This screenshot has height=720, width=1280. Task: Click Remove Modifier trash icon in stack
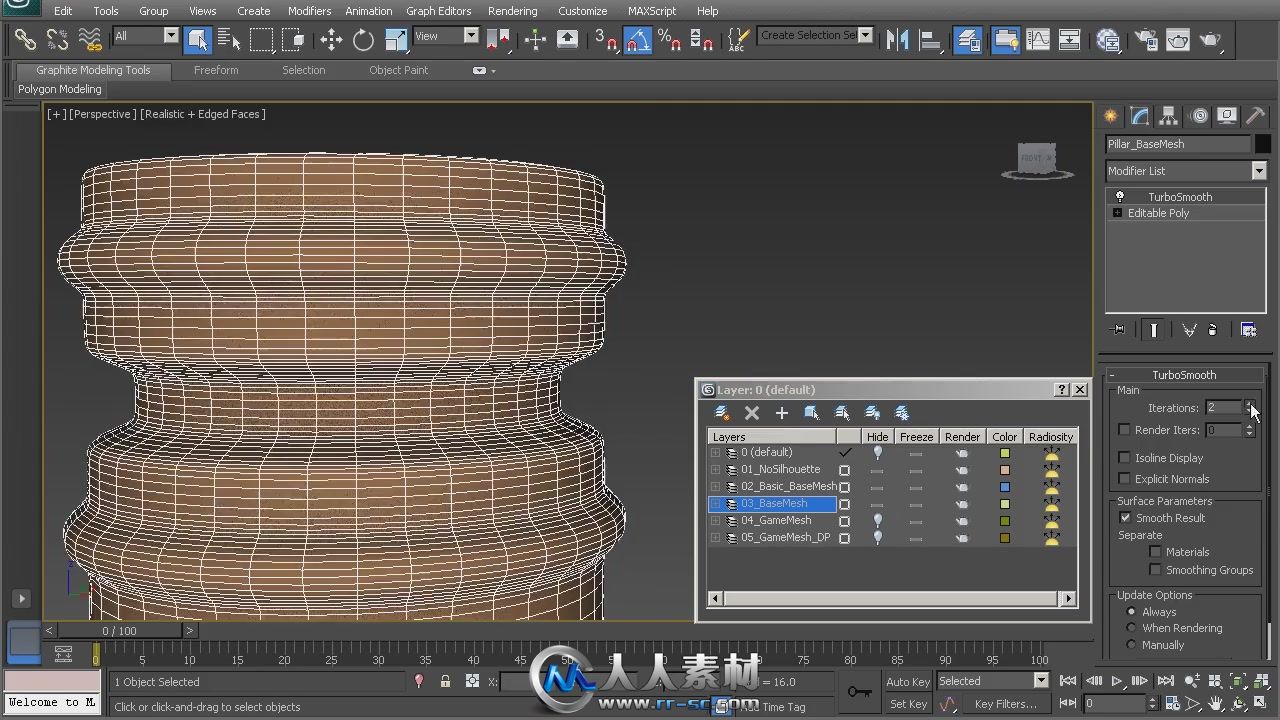click(1213, 330)
